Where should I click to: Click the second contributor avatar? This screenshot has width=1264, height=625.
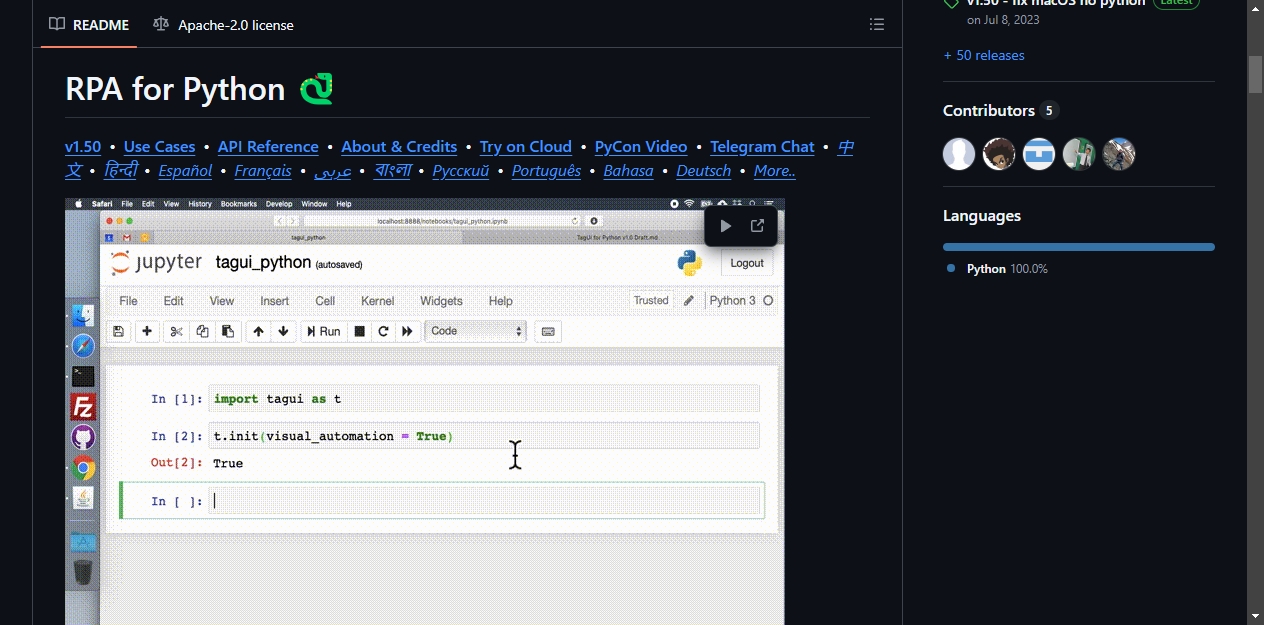tap(999, 154)
